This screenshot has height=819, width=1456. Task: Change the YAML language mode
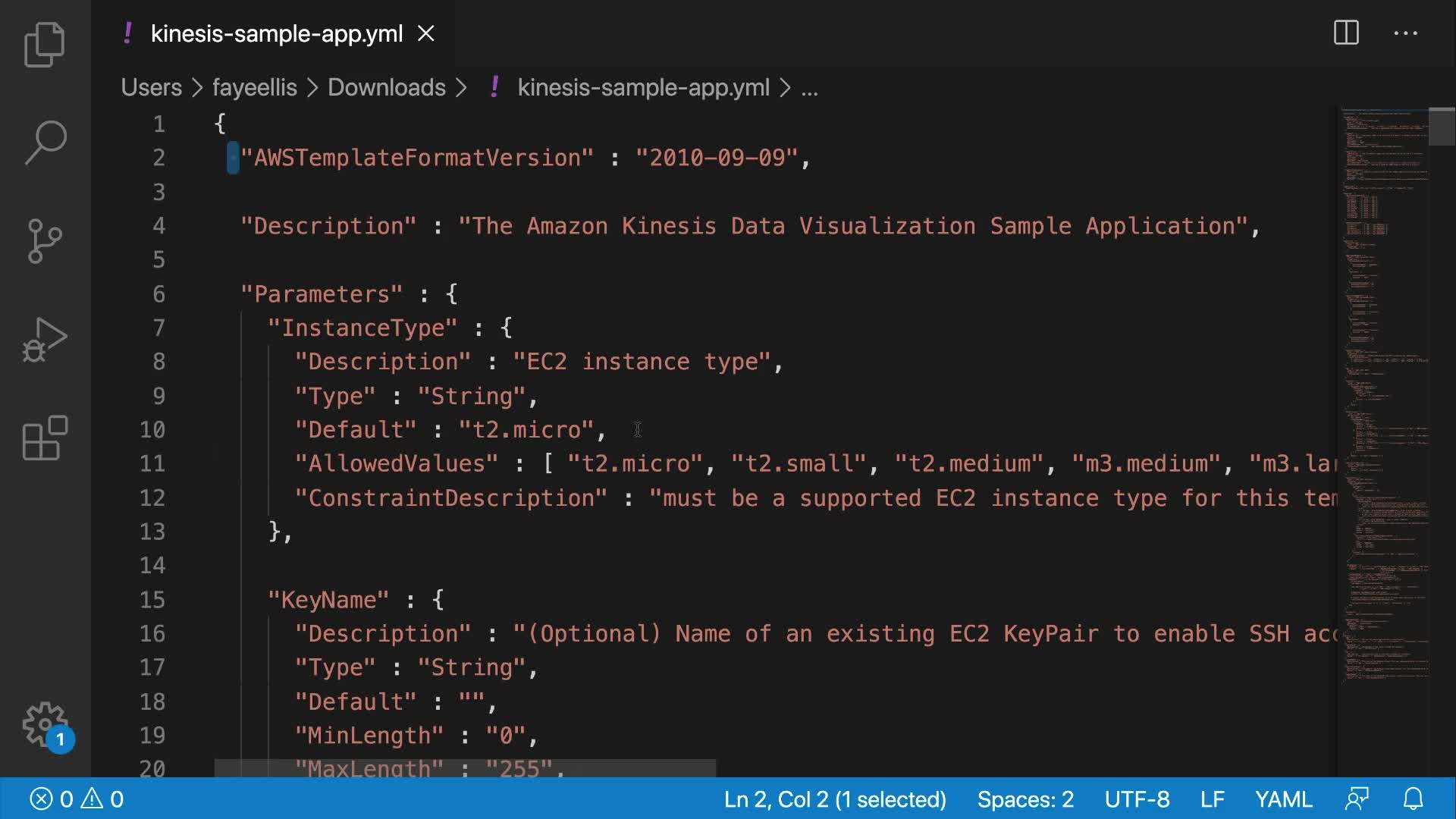click(x=1283, y=799)
